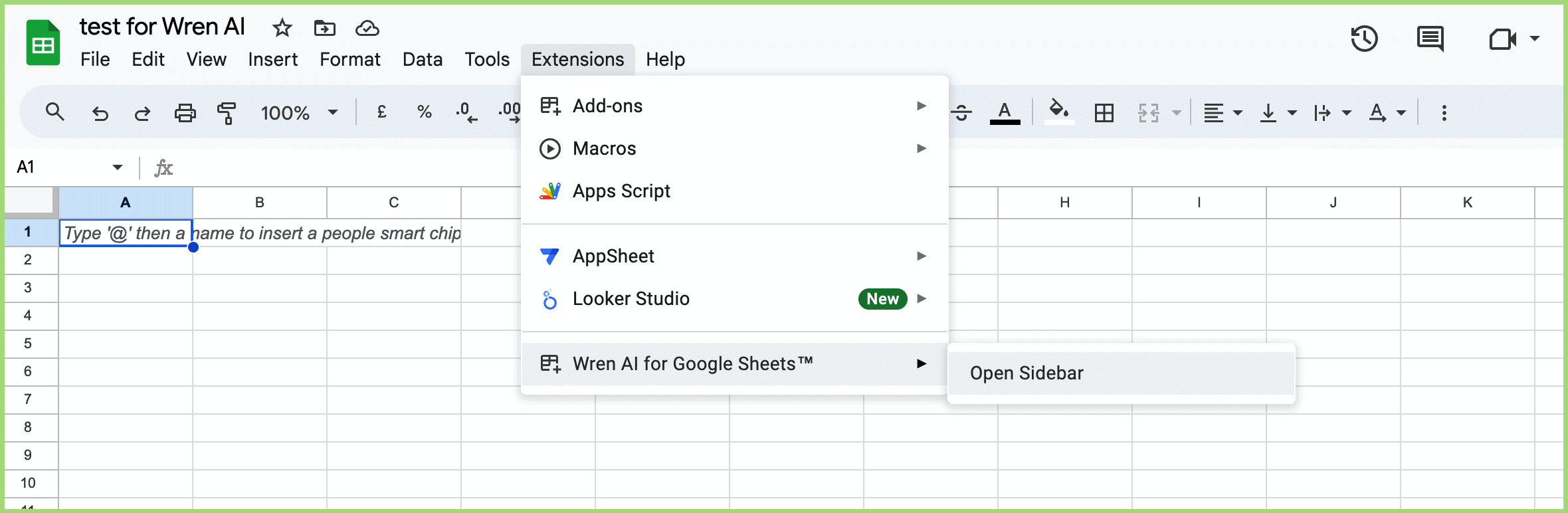Select column B header
Image resolution: width=1568 pixels, height=513 pixels.
tap(260, 203)
